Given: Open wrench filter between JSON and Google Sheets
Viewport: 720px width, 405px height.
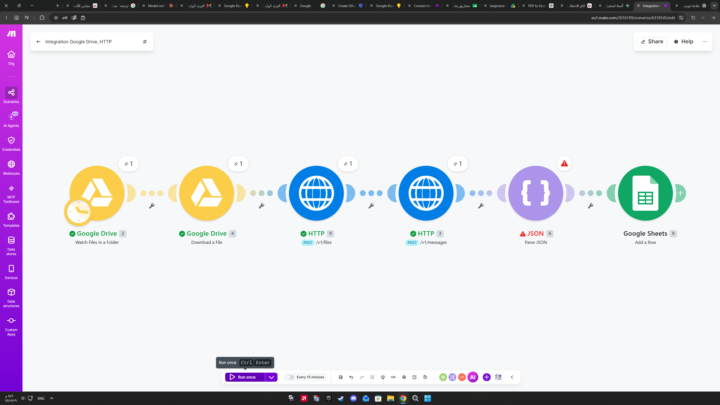Looking at the screenshot, I should point(591,206).
